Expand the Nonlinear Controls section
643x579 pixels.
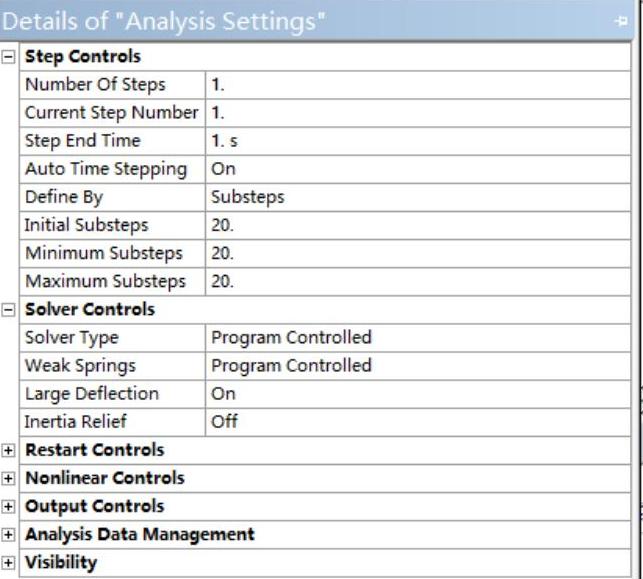[10, 478]
